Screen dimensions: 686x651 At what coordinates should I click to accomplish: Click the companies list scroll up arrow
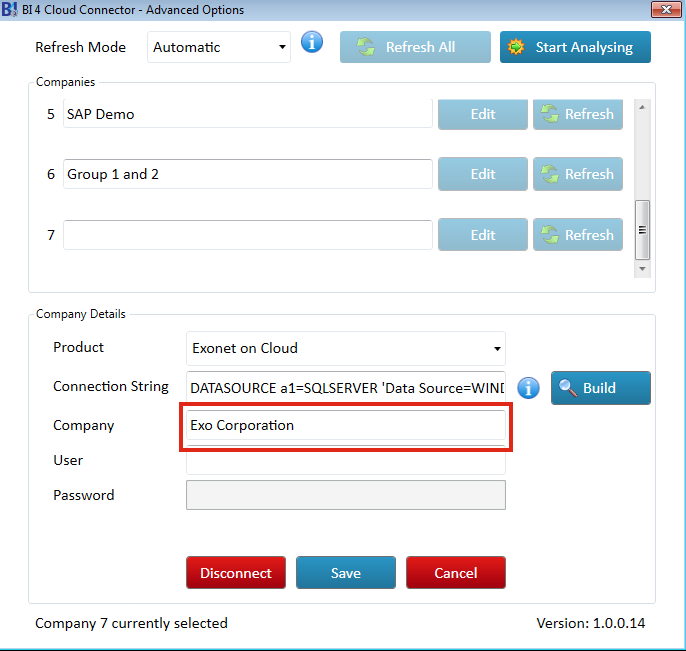pyautogui.click(x=642, y=107)
